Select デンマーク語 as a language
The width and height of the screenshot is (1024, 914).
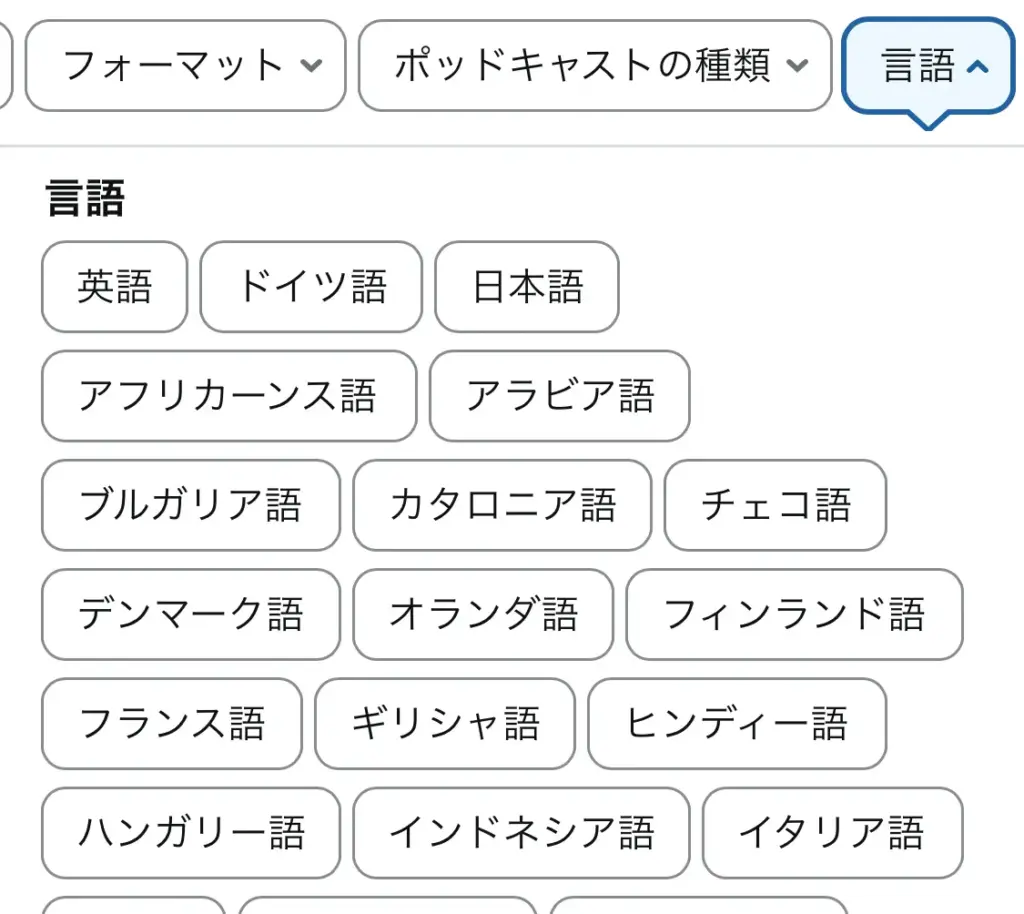(190, 615)
